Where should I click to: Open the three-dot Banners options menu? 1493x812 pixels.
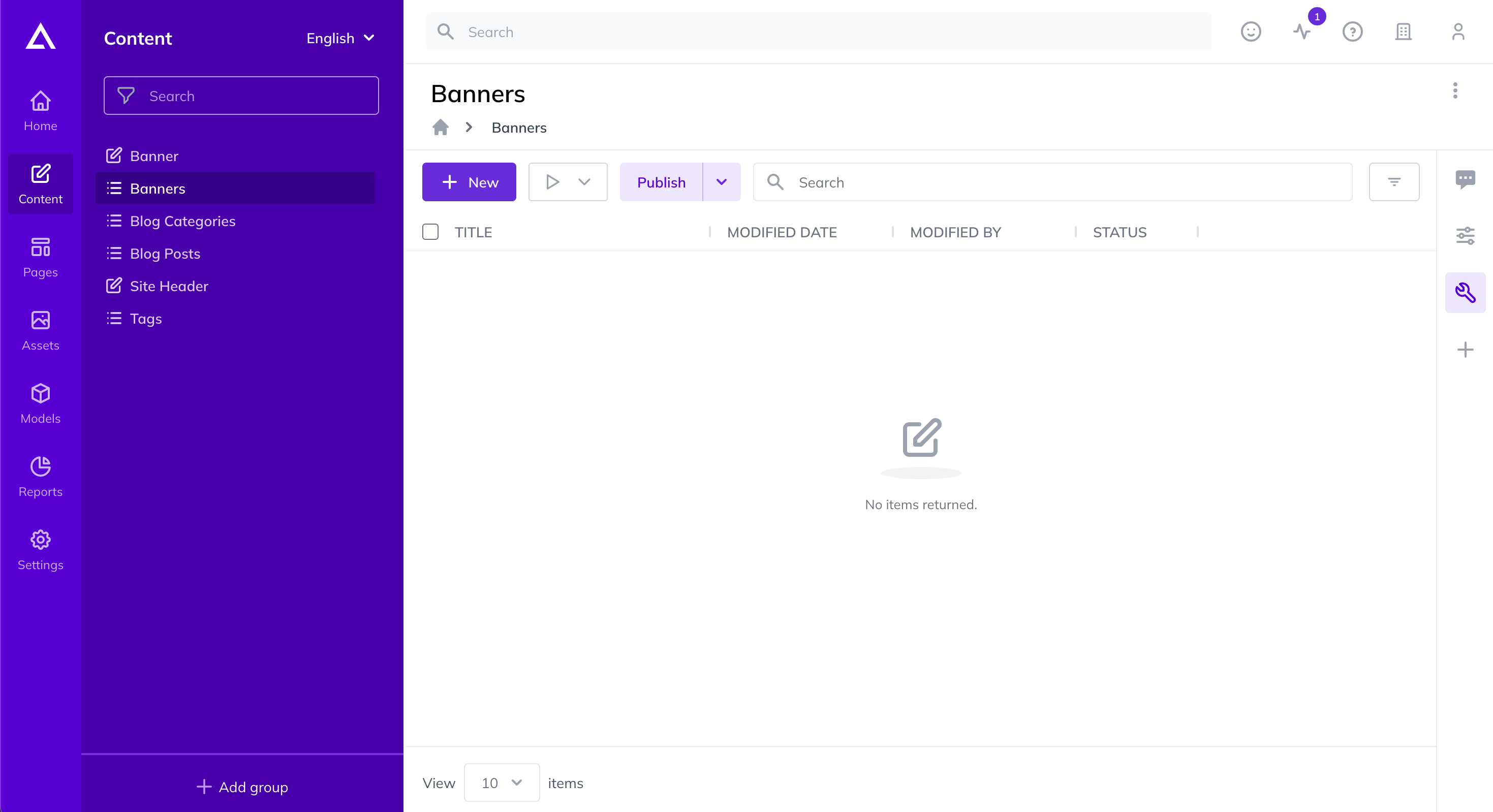1455,90
